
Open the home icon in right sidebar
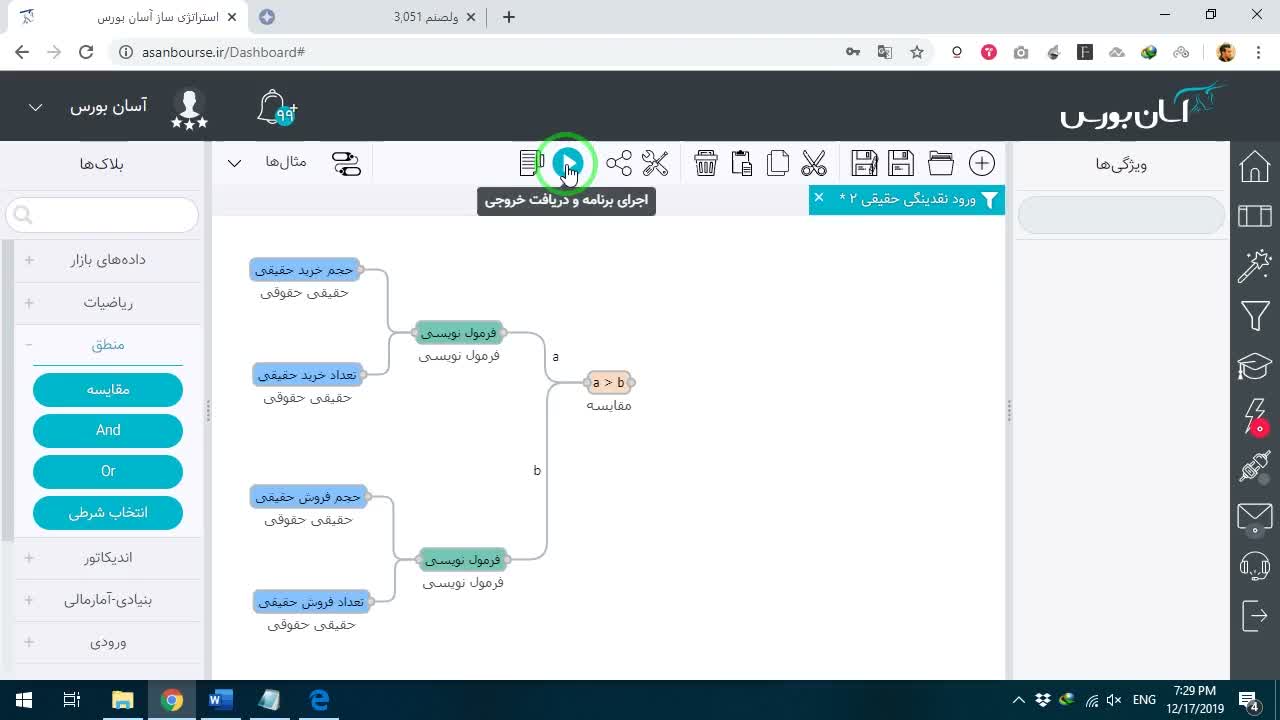pos(1255,166)
